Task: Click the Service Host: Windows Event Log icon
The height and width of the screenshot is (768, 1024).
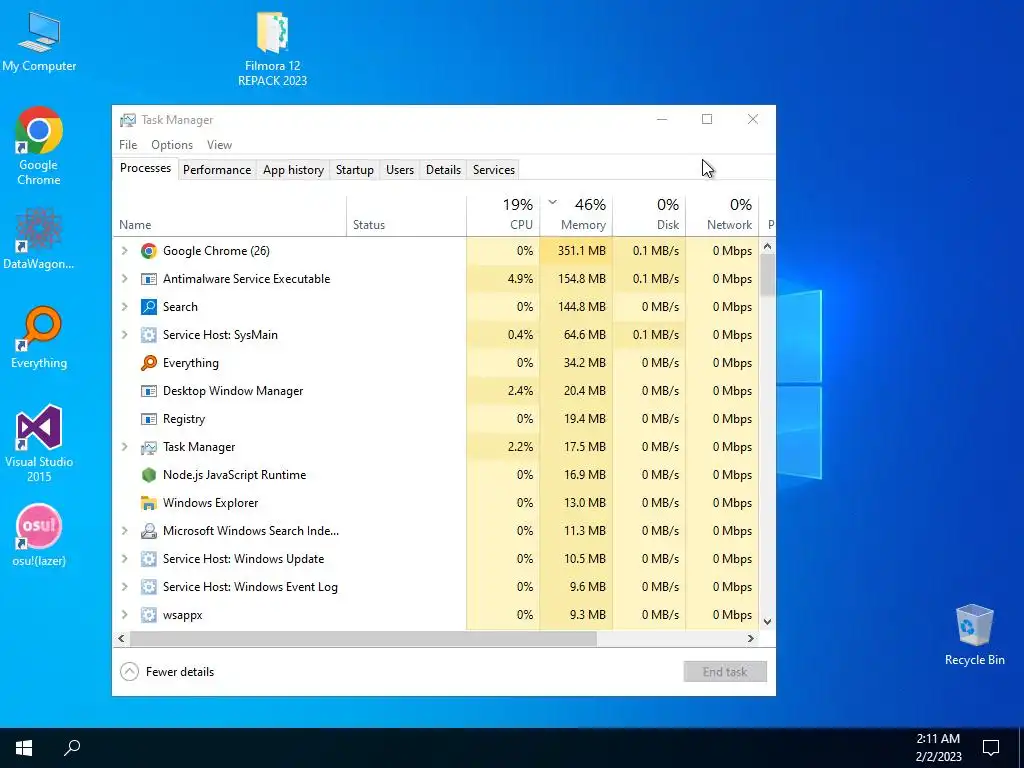Action: [149, 587]
